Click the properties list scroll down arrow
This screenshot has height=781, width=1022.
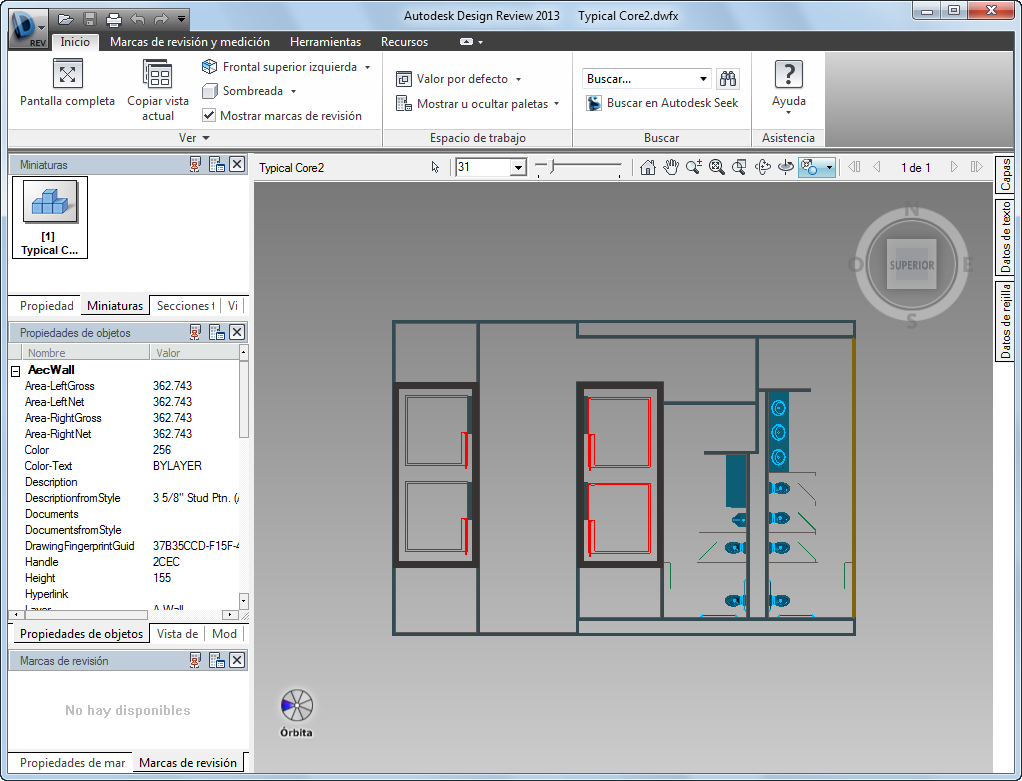(x=244, y=601)
